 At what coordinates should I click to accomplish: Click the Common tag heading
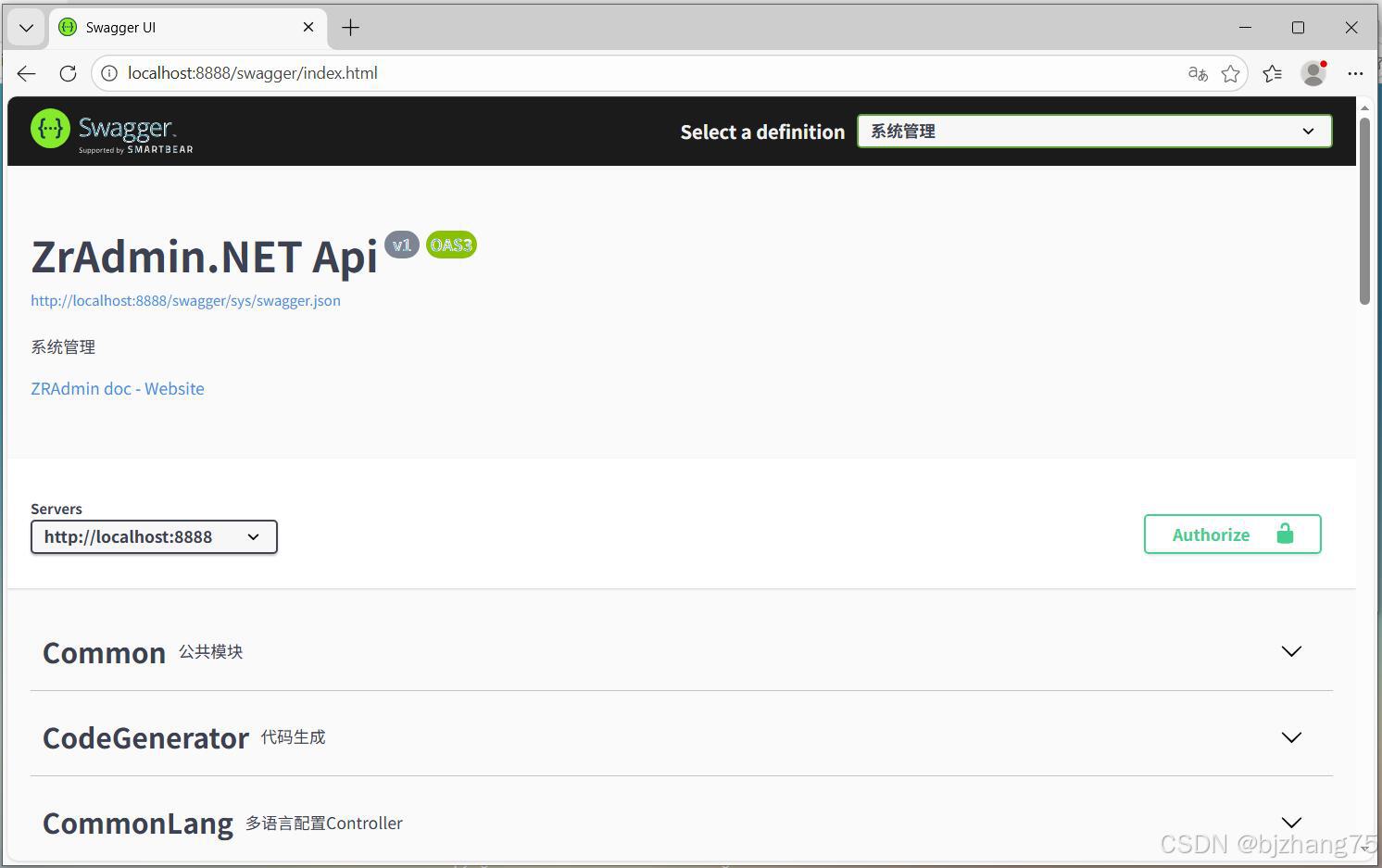coord(105,653)
